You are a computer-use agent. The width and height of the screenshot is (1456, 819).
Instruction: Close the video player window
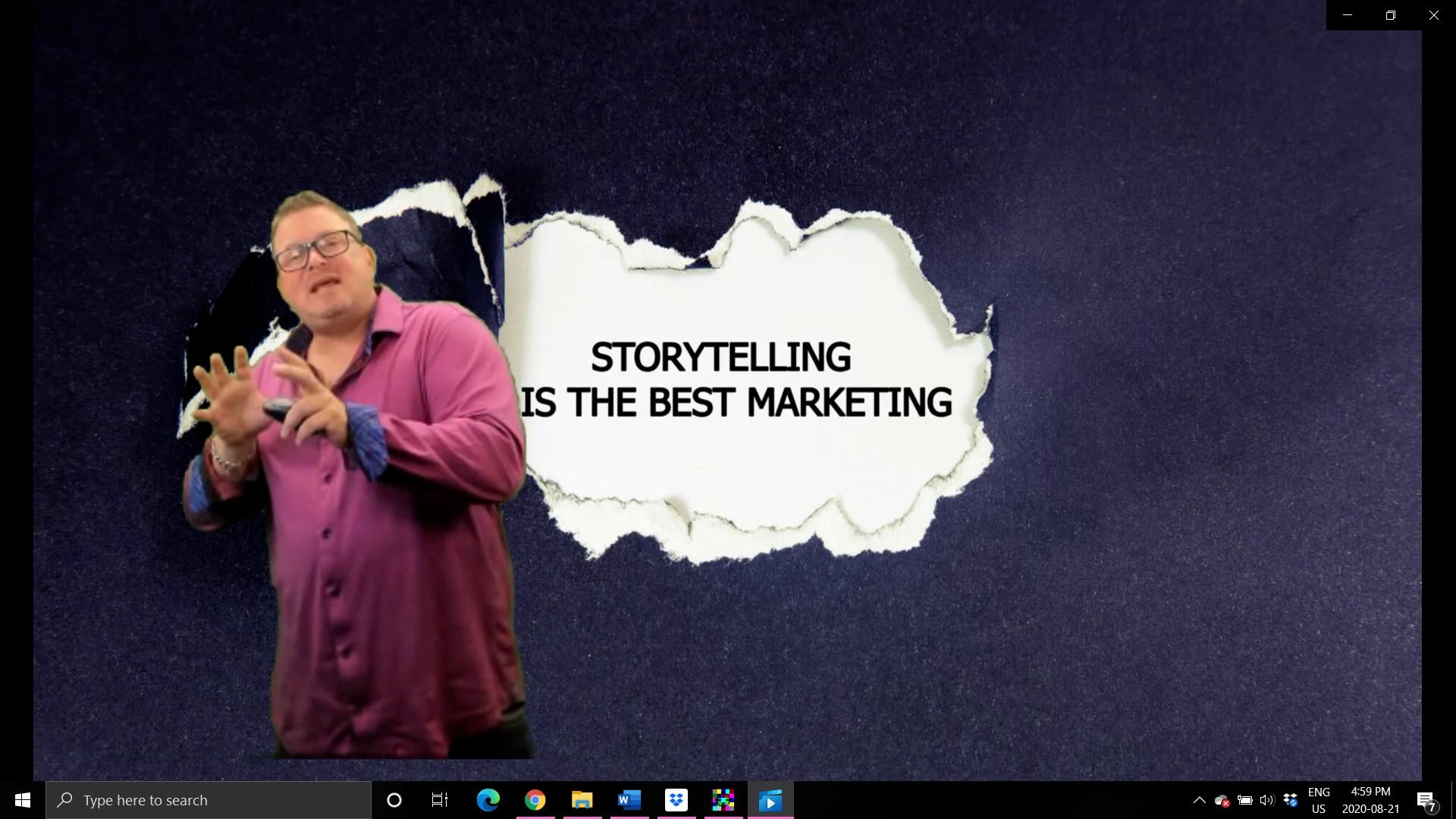coord(1434,15)
